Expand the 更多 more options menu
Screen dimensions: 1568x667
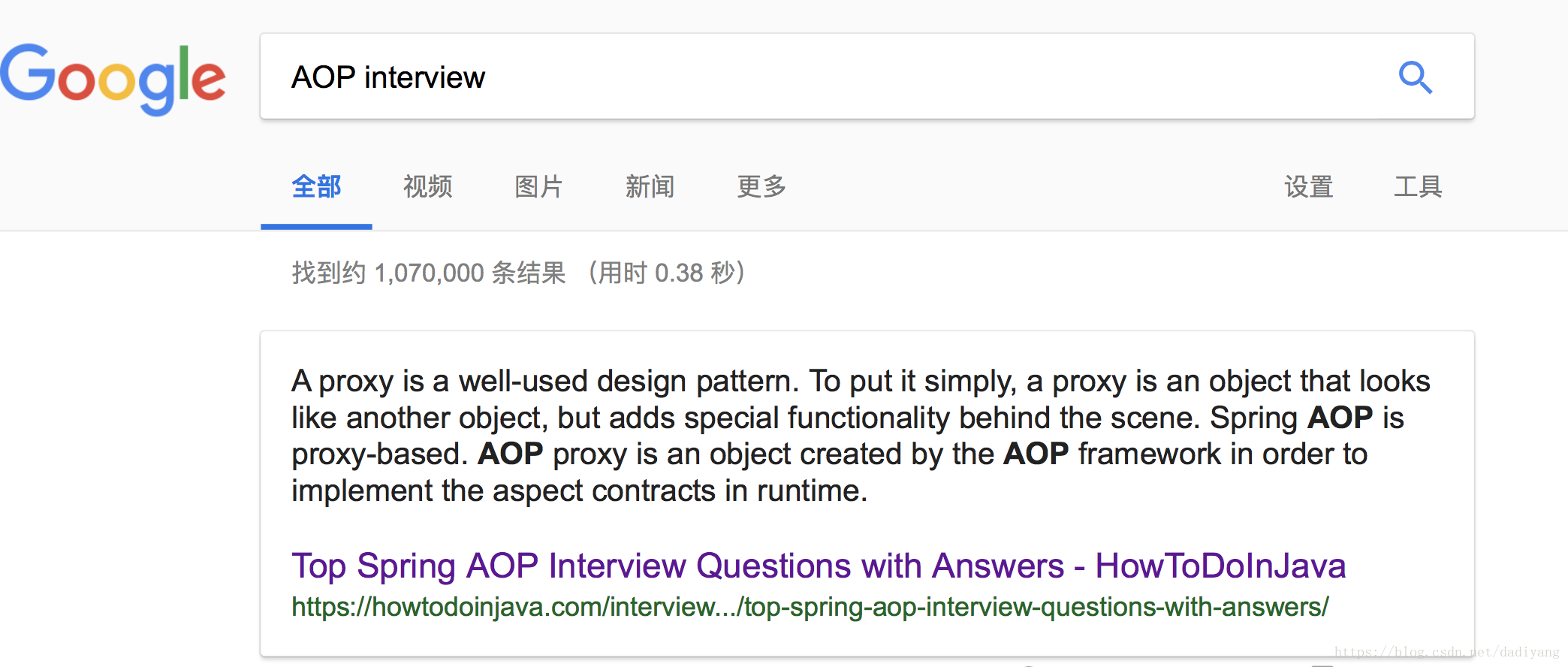(x=761, y=187)
